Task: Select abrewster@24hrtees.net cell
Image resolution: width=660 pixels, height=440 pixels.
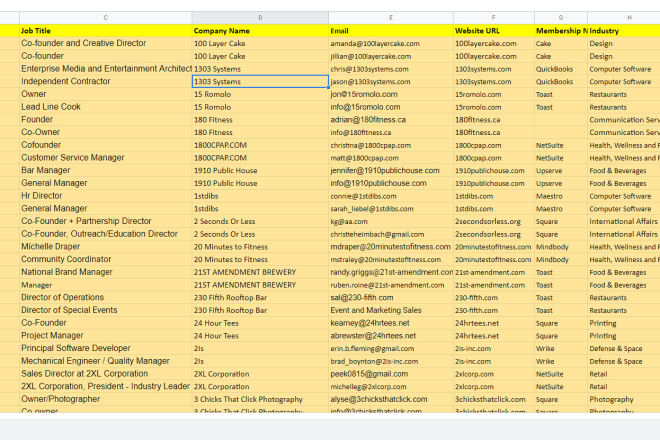Action: click(391, 336)
